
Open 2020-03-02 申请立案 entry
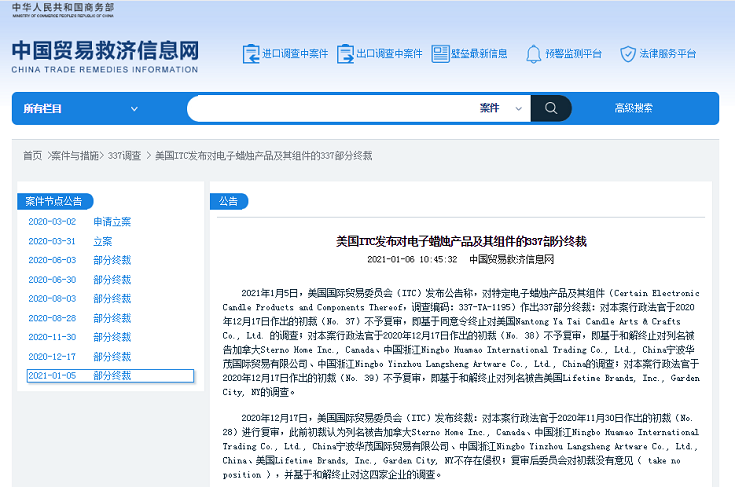[80, 222]
